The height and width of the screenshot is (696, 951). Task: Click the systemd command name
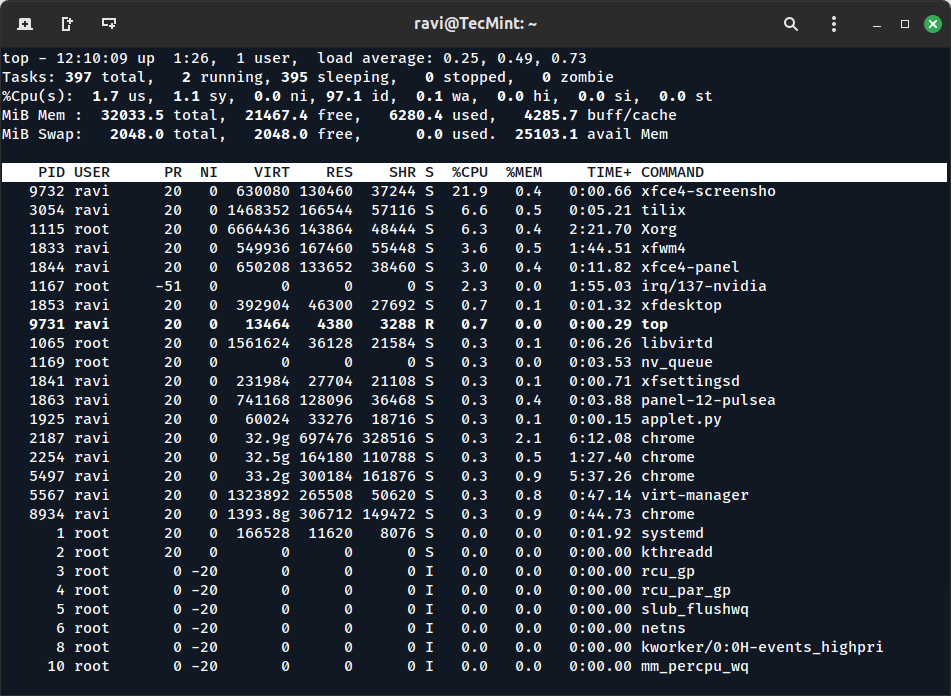[672, 533]
